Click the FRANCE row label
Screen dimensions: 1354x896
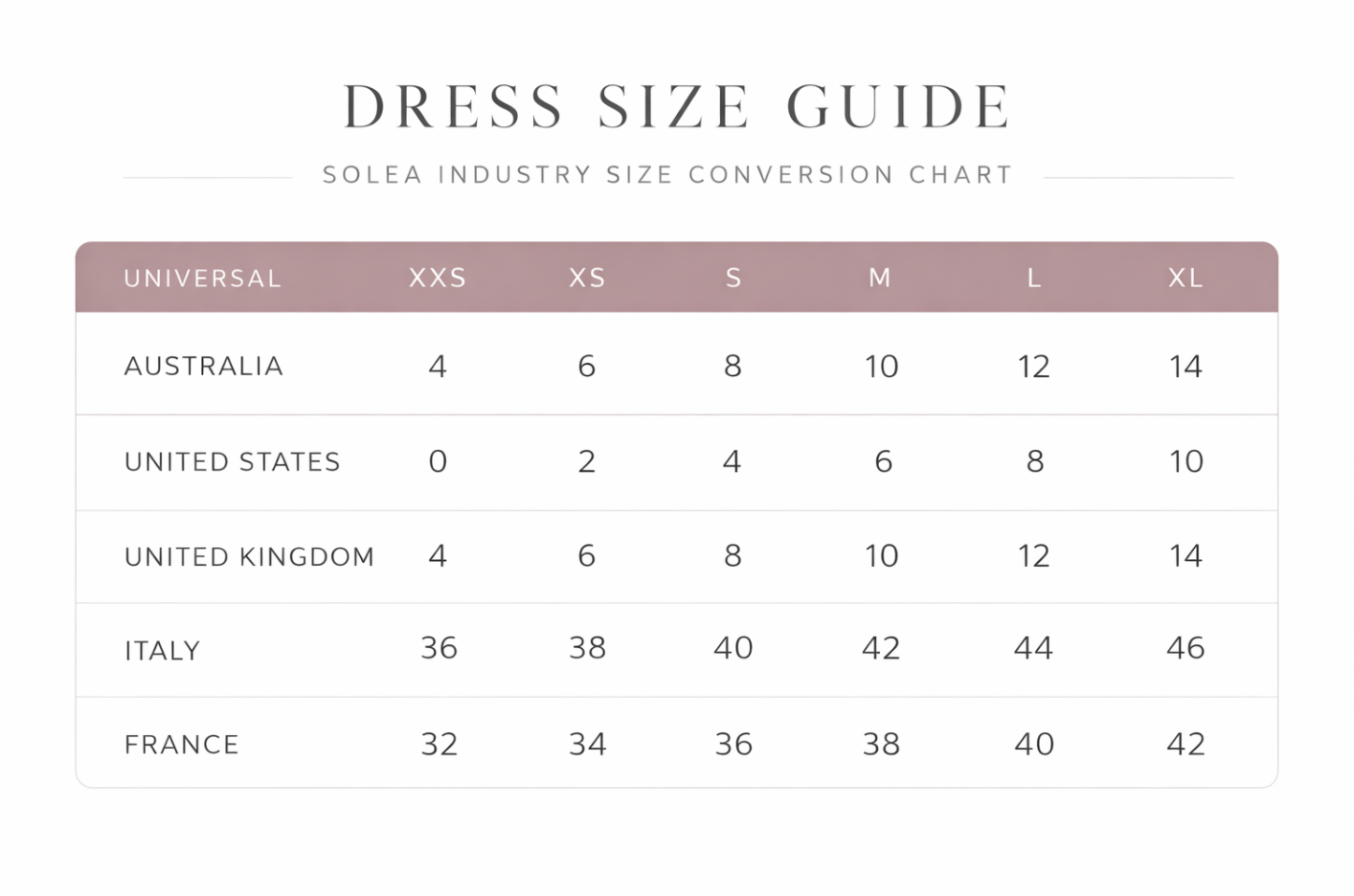click(182, 744)
